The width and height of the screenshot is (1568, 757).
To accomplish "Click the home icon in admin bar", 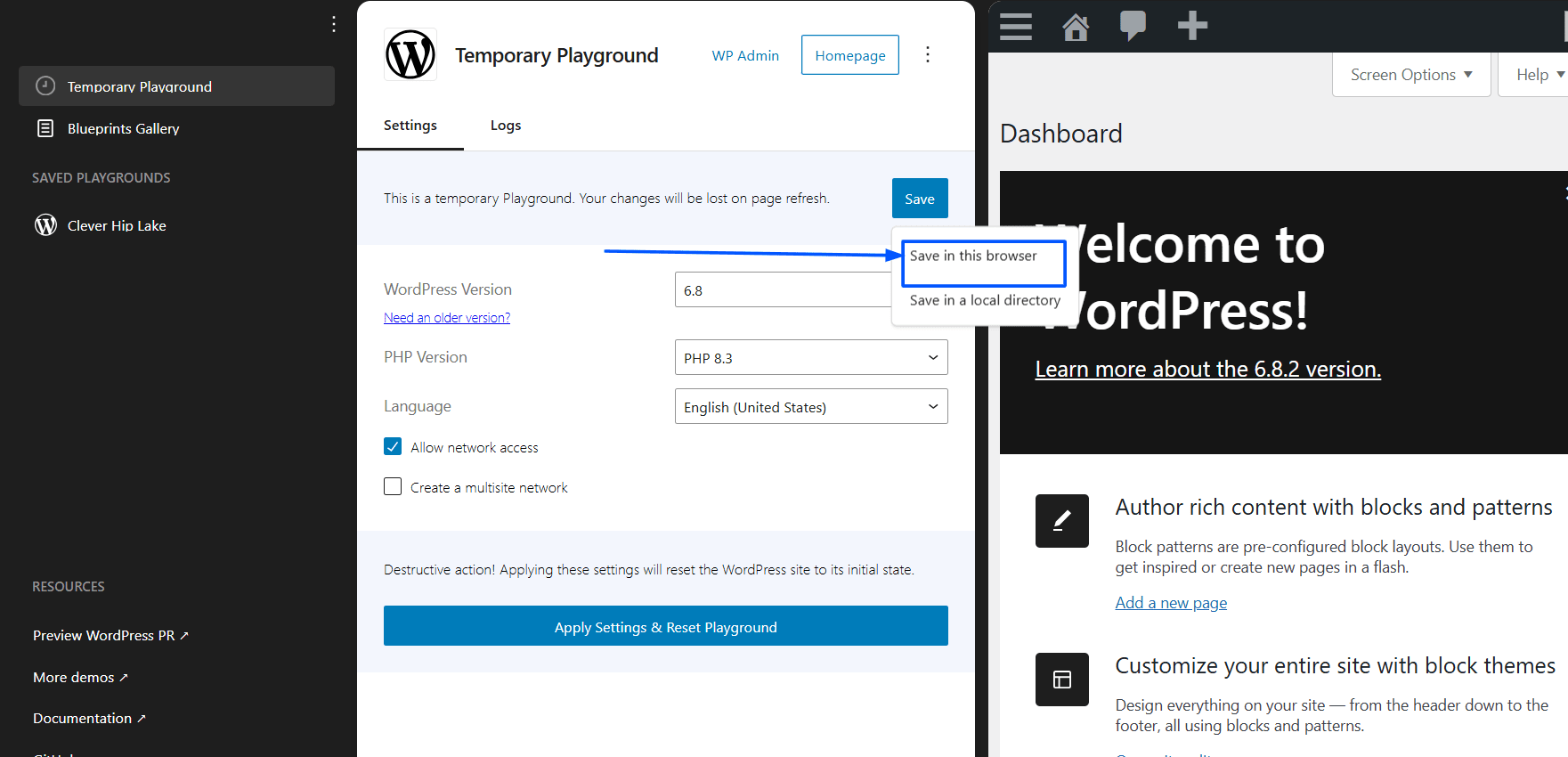I will coord(1076,26).
